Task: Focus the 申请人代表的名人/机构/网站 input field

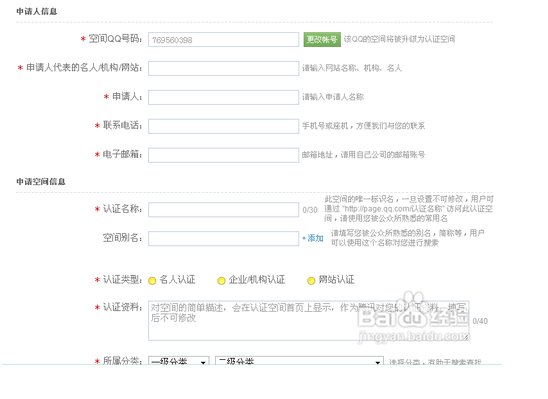Action: 223,68
